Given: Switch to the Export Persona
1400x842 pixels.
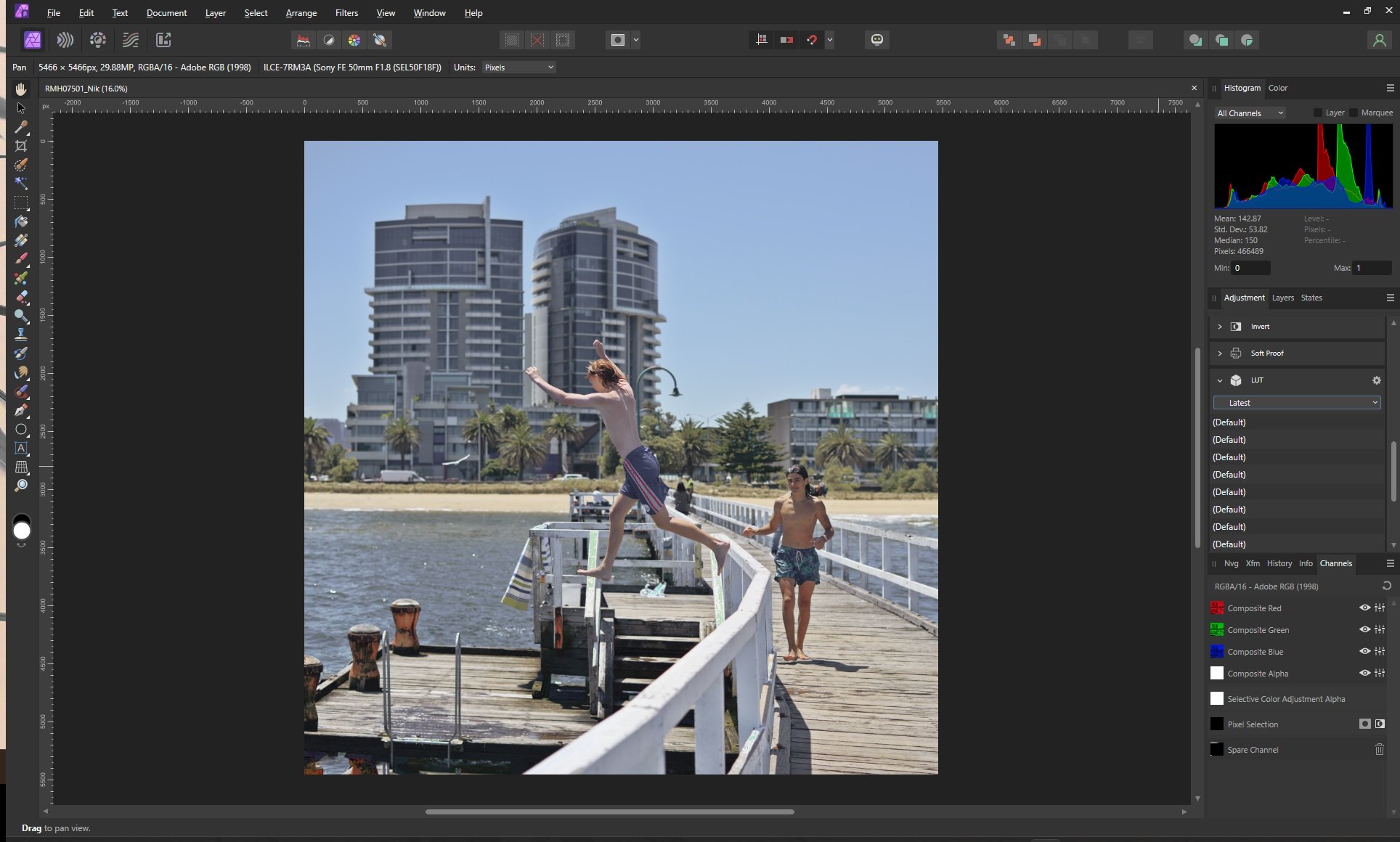Looking at the screenshot, I should pyautogui.click(x=163, y=40).
